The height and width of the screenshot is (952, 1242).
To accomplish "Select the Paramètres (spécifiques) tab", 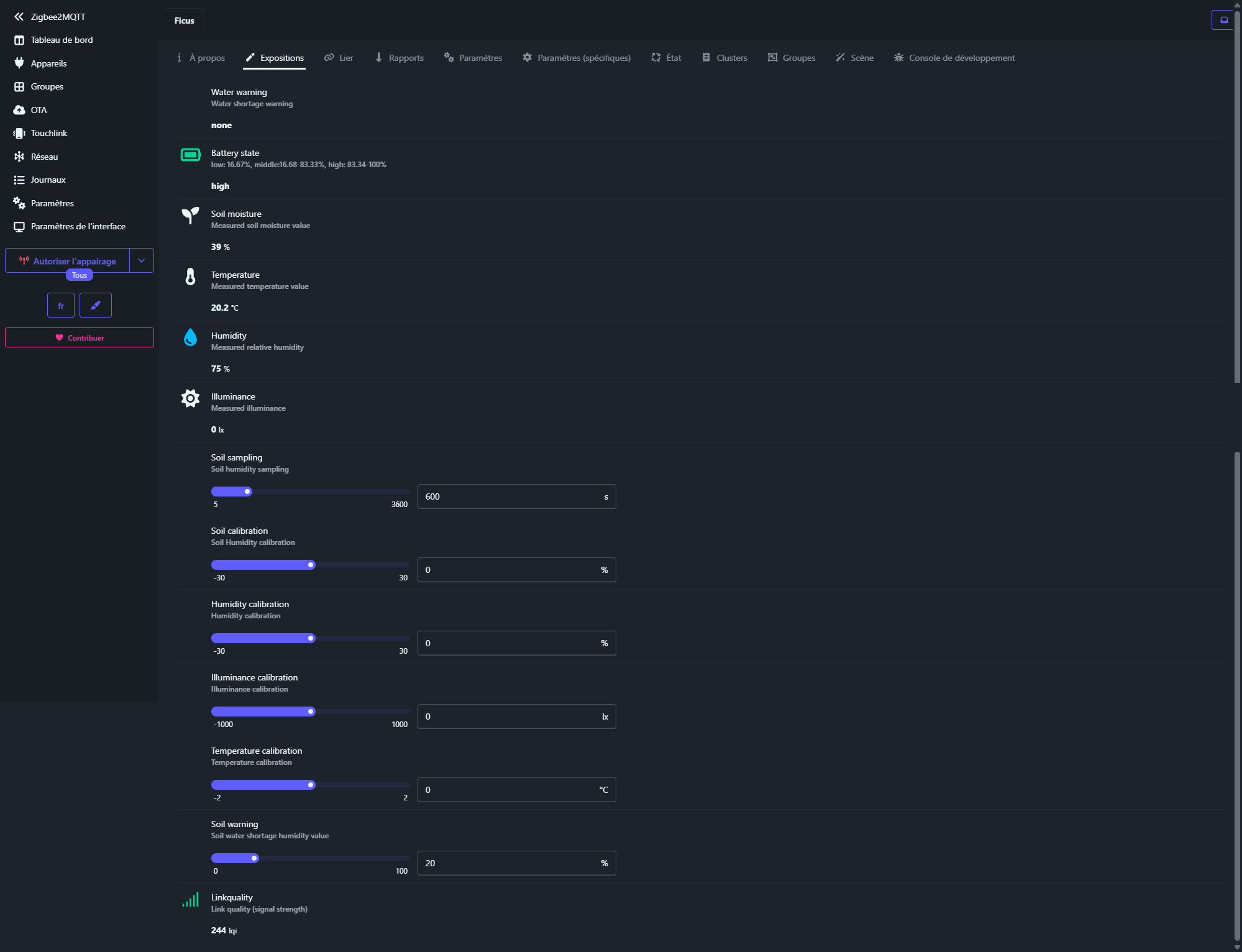I will 577,58.
